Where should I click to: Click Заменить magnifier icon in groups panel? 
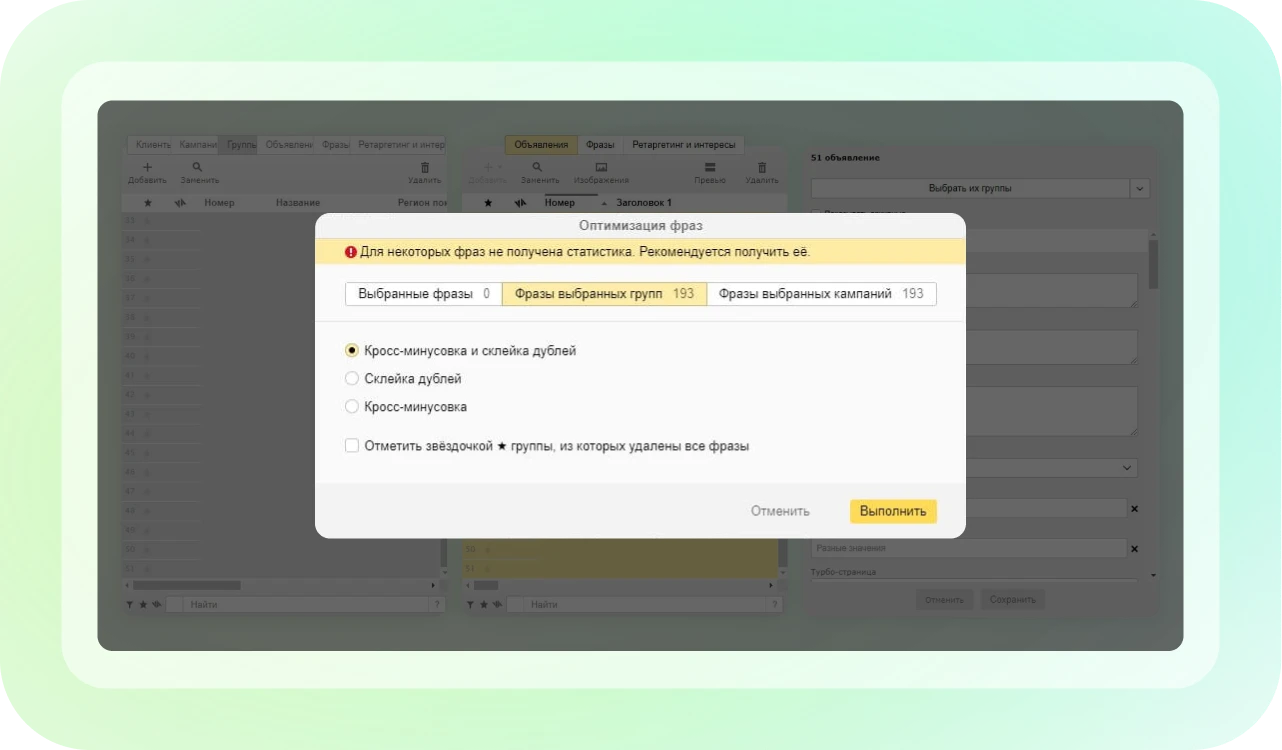point(198,168)
